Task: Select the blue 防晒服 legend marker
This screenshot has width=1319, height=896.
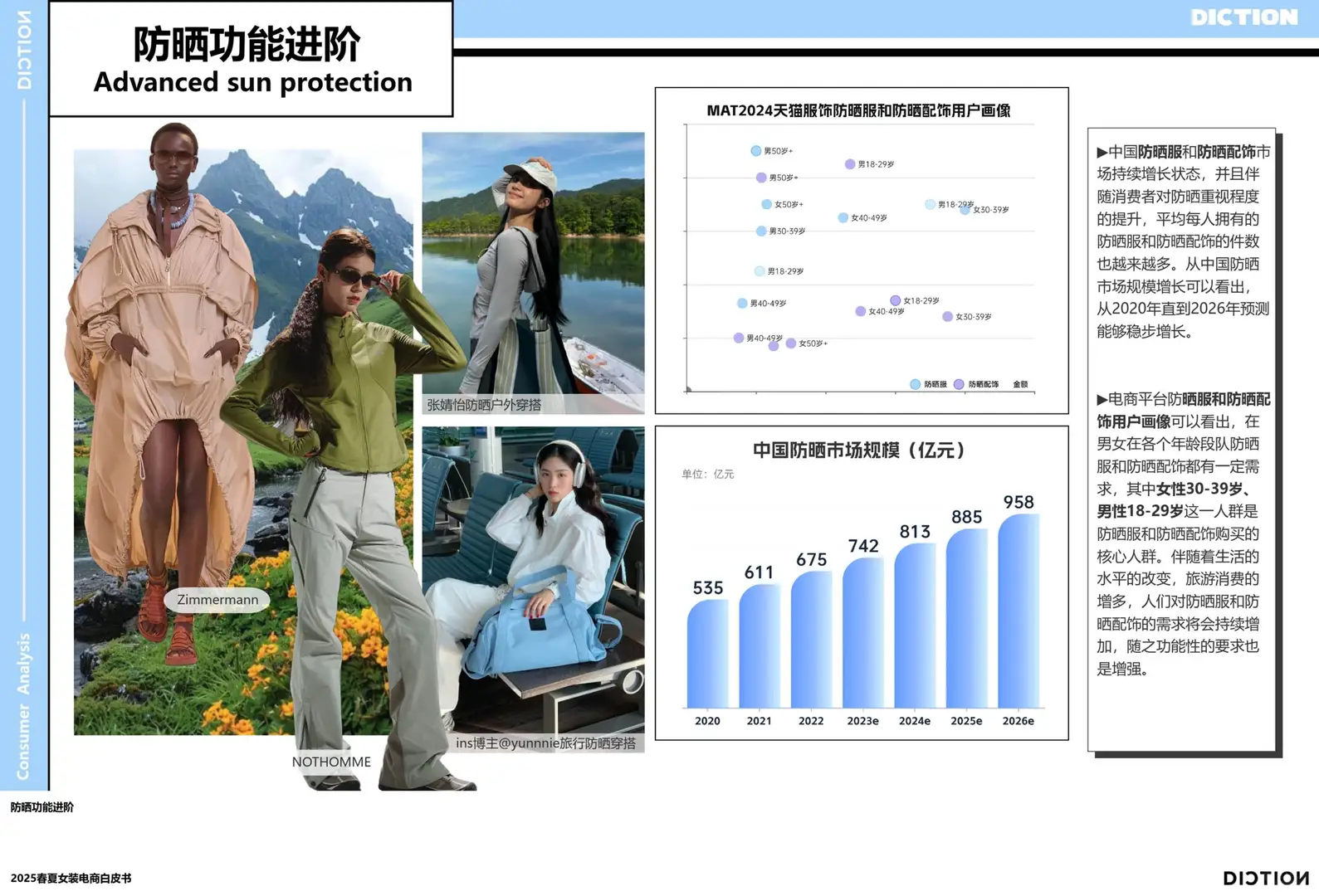Action: pyautogui.click(x=915, y=384)
